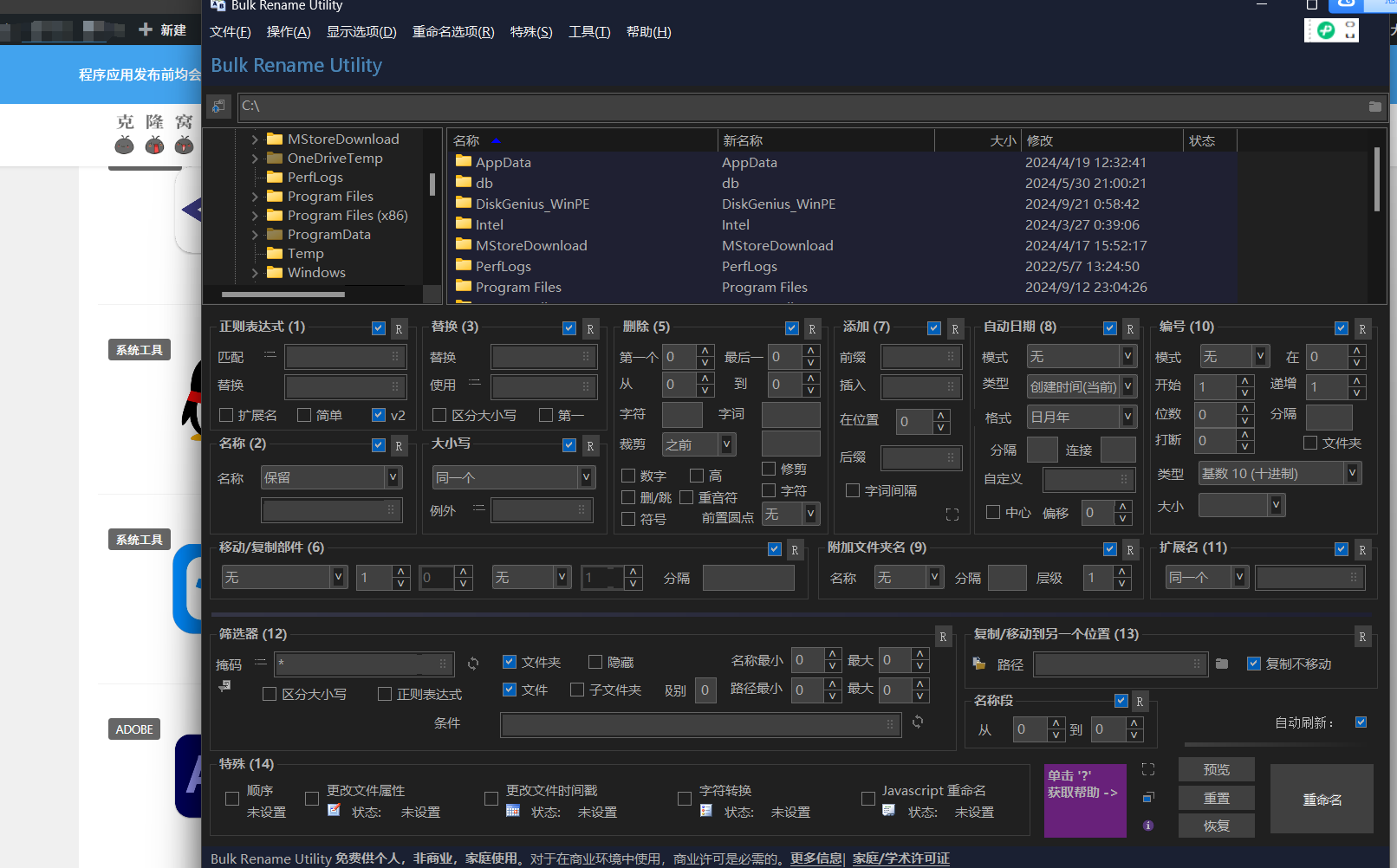Expand the Program Files (x86) tree node
This screenshot has width=1397, height=868.
(x=255, y=216)
